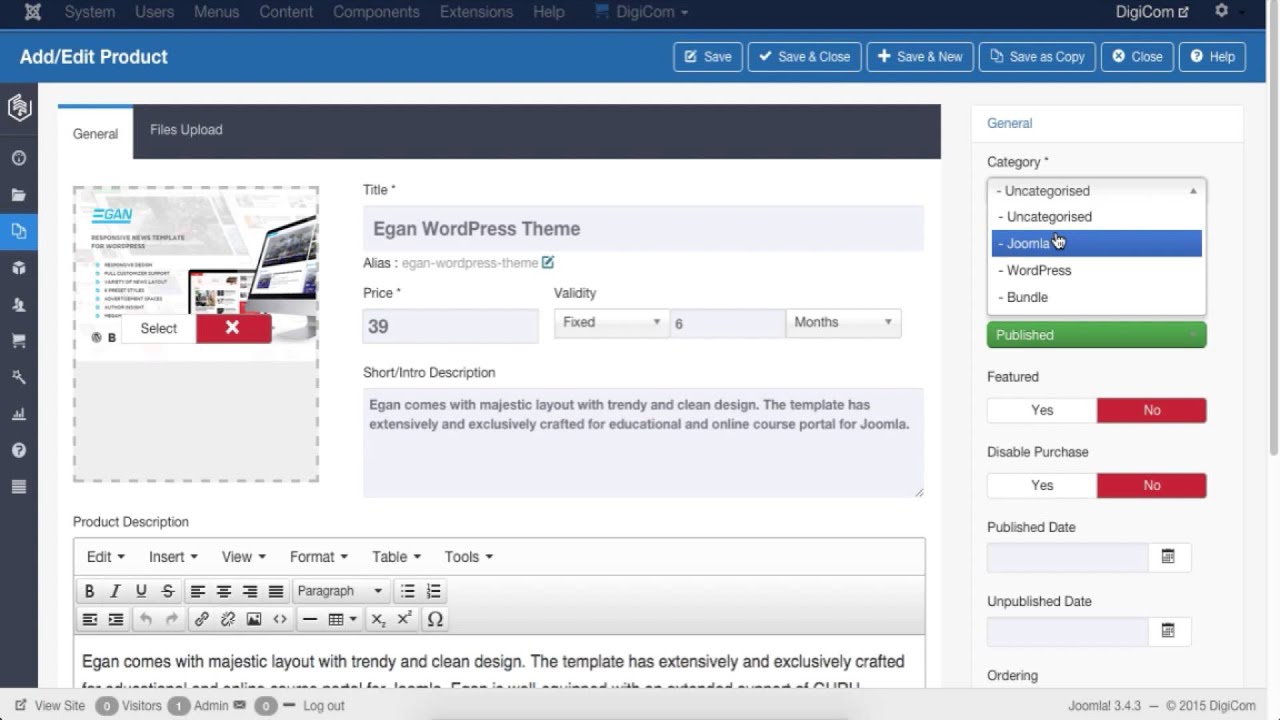Set Featured to No
The width and height of the screenshot is (1280, 720).
click(x=1152, y=410)
